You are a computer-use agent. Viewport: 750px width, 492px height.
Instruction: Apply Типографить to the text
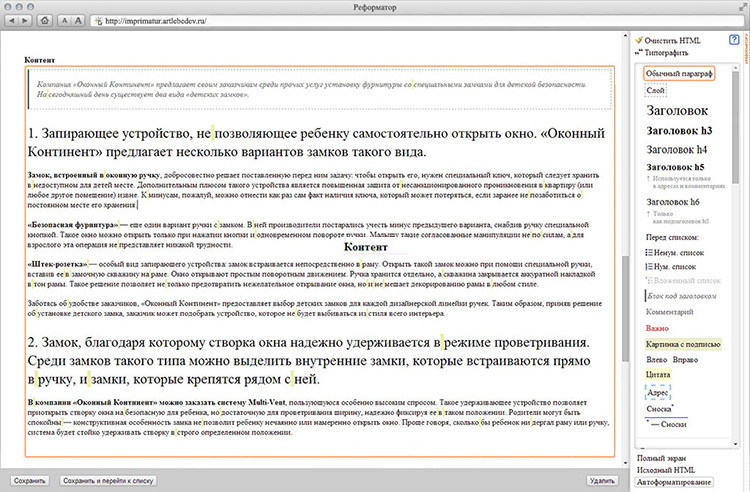click(x=662, y=53)
